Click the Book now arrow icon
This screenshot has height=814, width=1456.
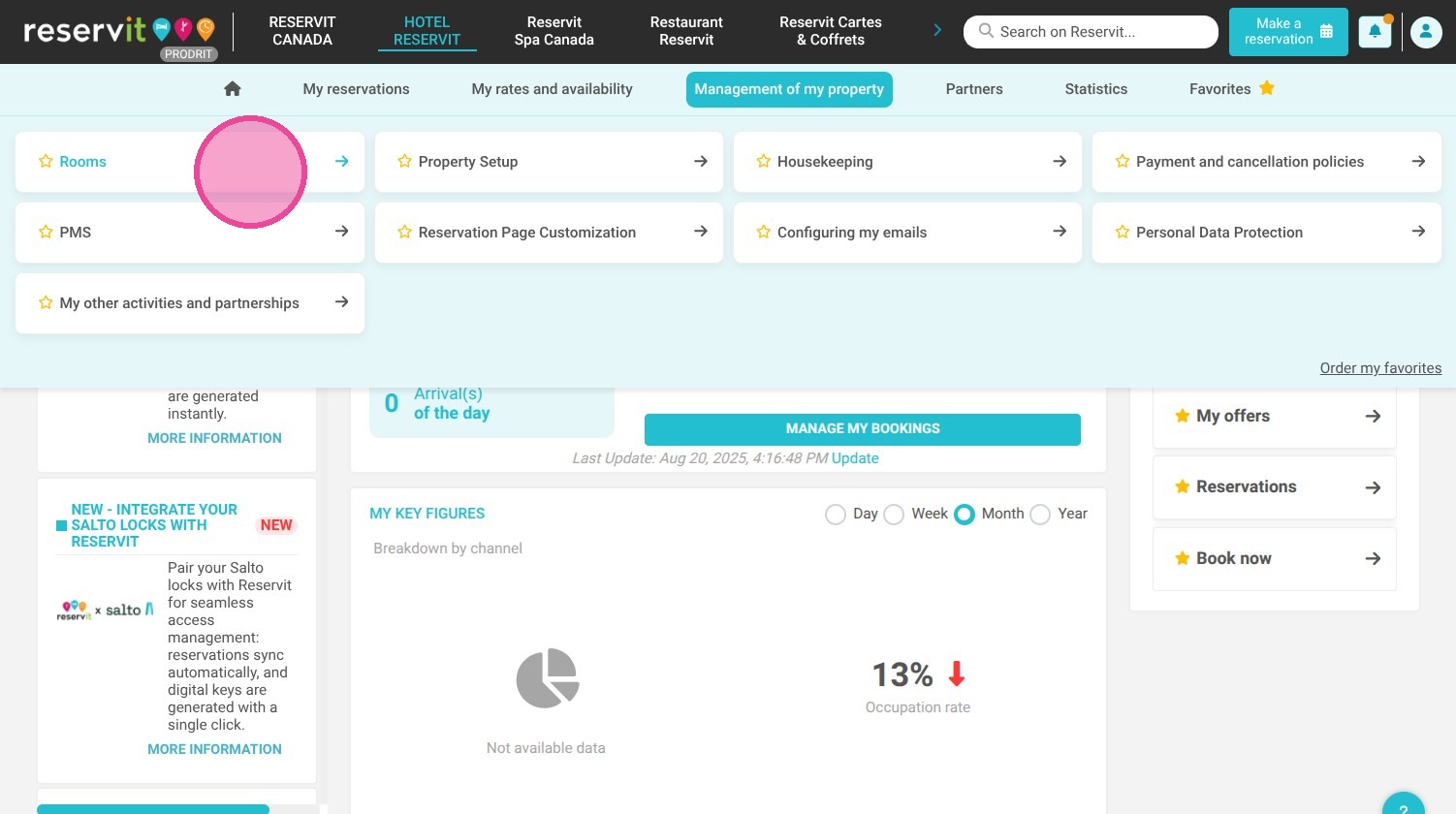1373,558
